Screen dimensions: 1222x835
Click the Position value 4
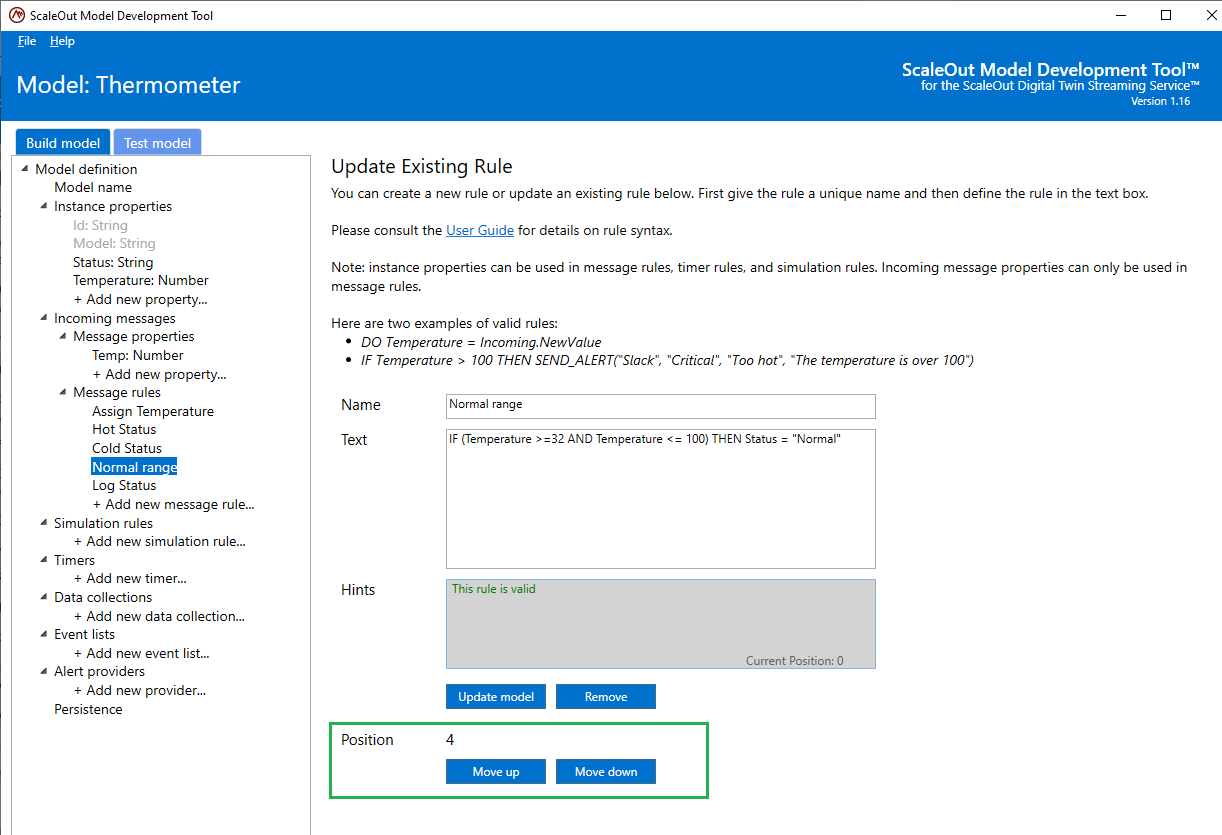(450, 740)
